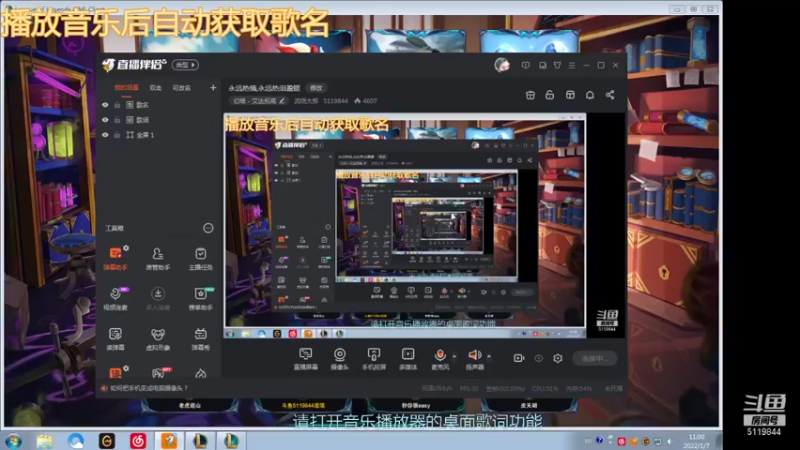The height and width of the screenshot is (450, 800).
Task: Toggle the lock on the 全屏 1 source
Action: click(x=117, y=135)
